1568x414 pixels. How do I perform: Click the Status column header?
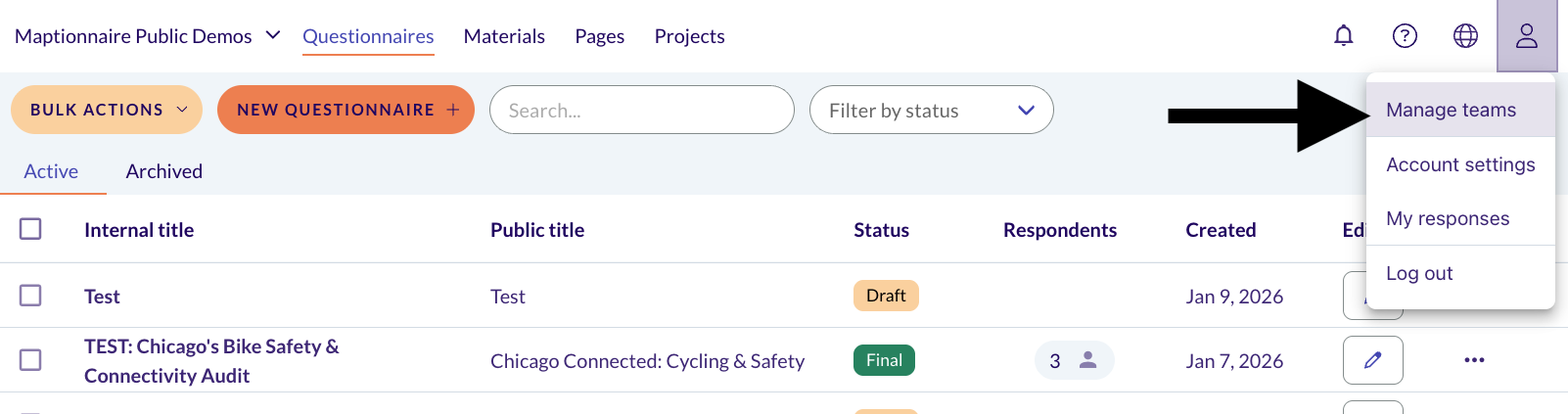coord(881,230)
